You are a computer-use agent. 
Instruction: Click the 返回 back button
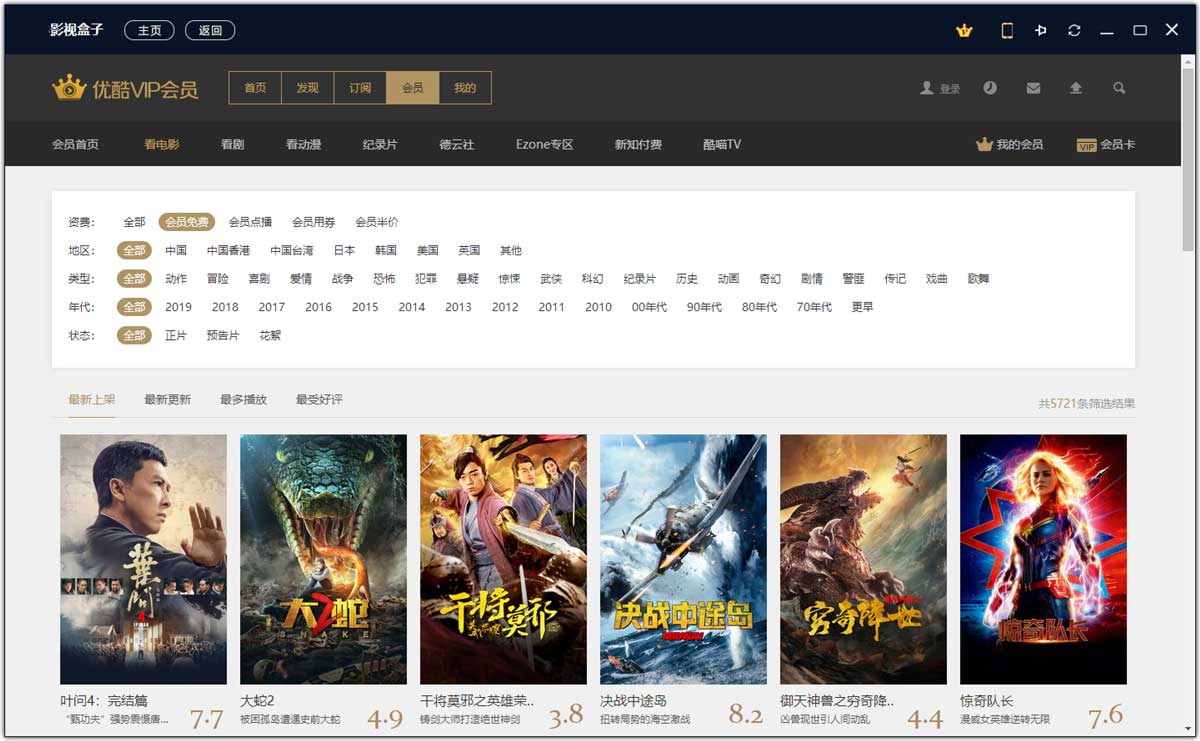[210, 30]
